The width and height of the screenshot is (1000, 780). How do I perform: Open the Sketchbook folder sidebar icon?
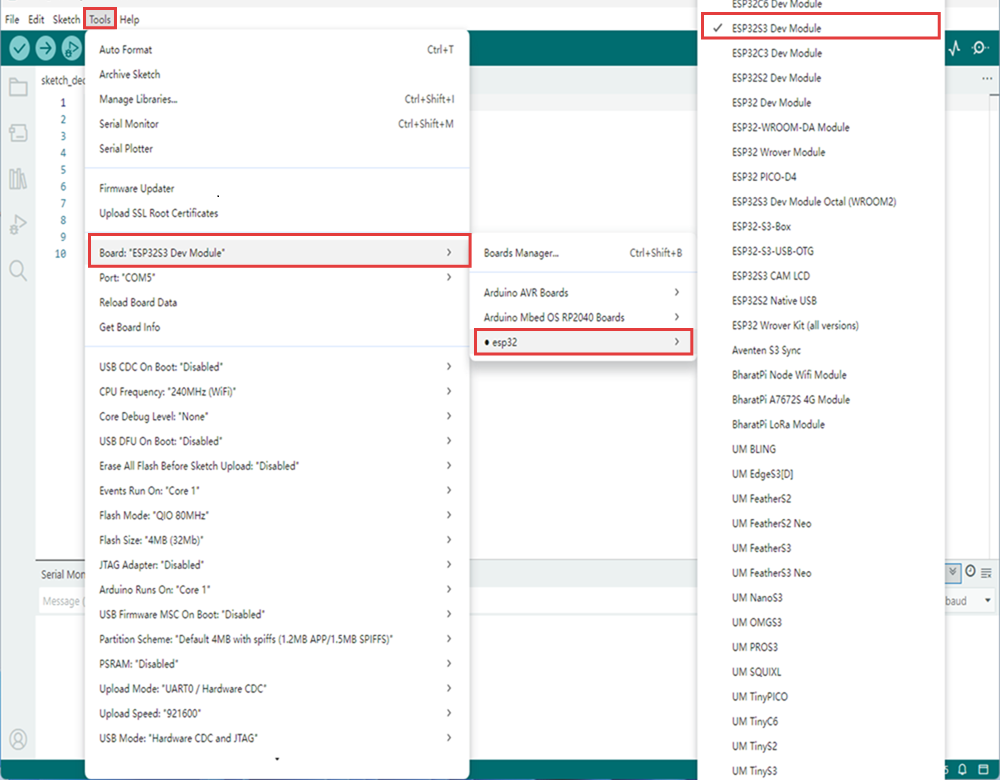tap(18, 87)
